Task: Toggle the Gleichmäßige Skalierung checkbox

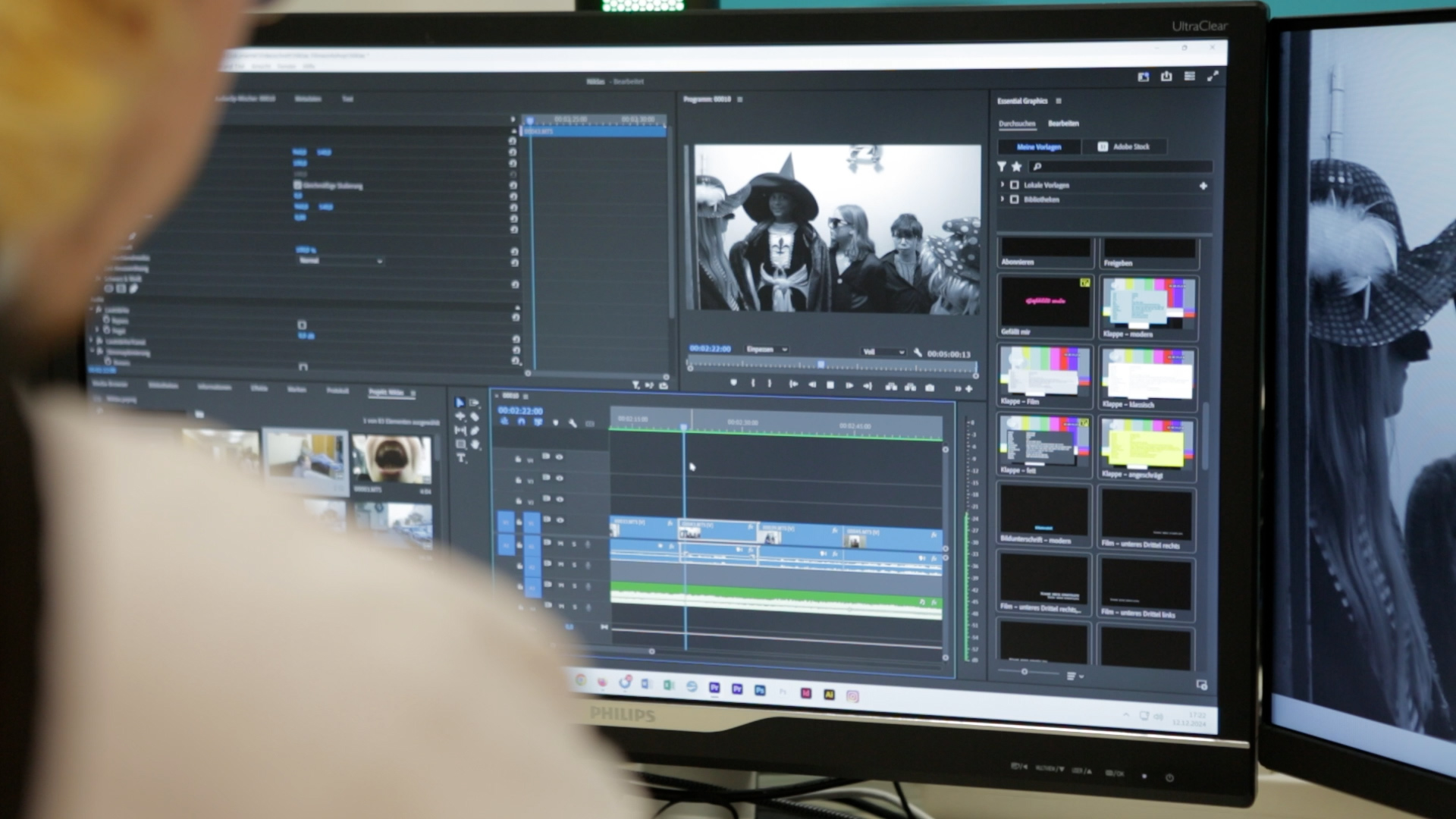Action: 297,185
